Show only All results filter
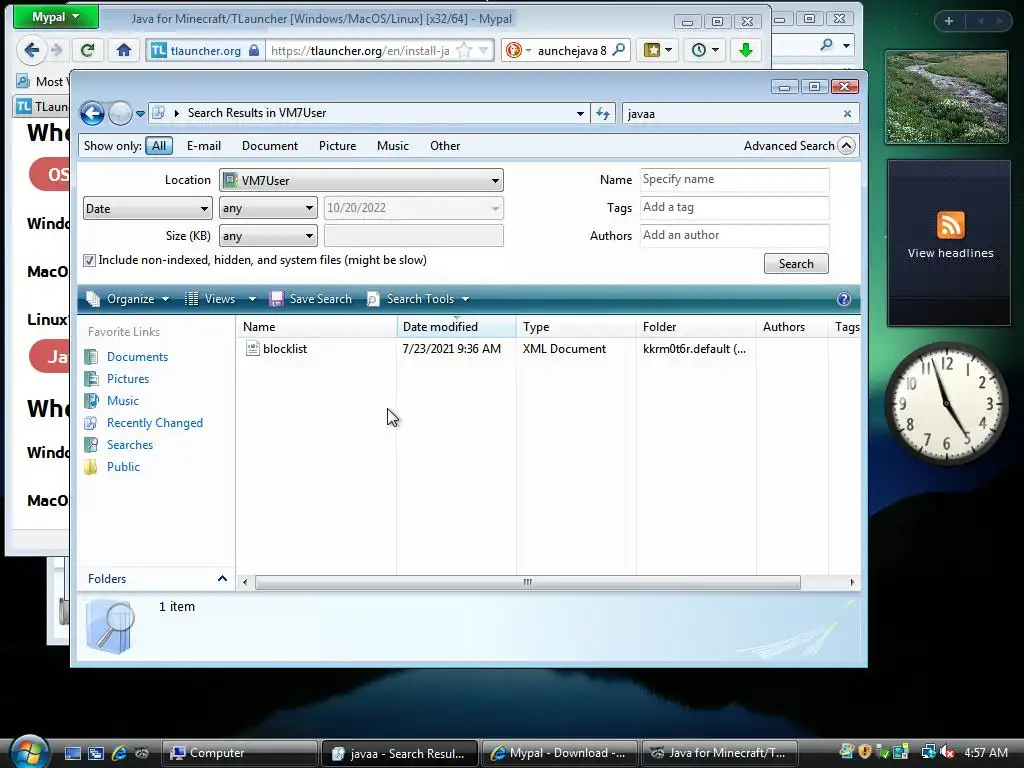The width and height of the screenshot is (1024, 768). [159, 146]
